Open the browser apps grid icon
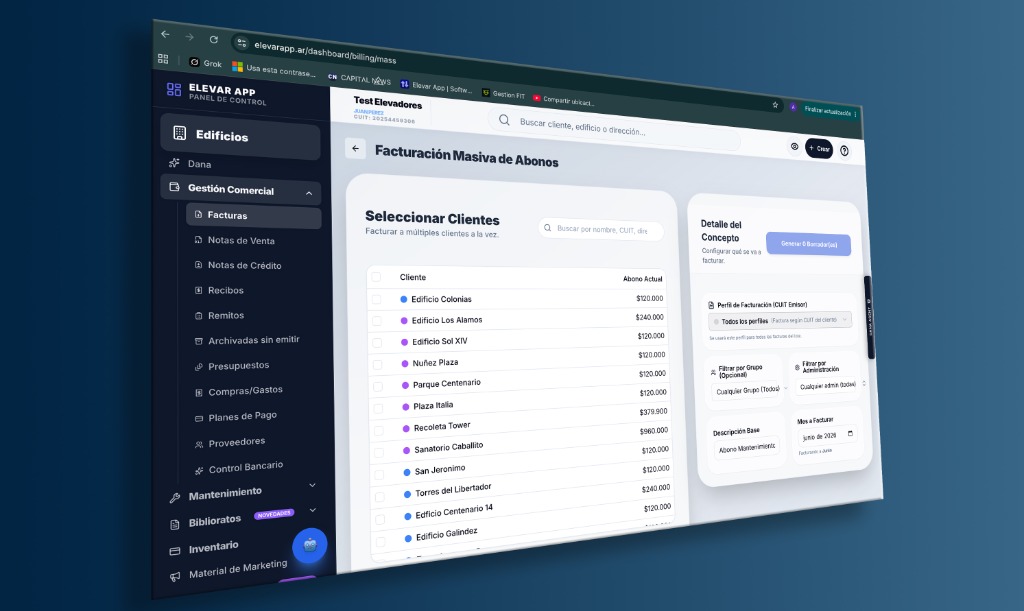The width and height of the screenshot is (1024, 611). 163,59
